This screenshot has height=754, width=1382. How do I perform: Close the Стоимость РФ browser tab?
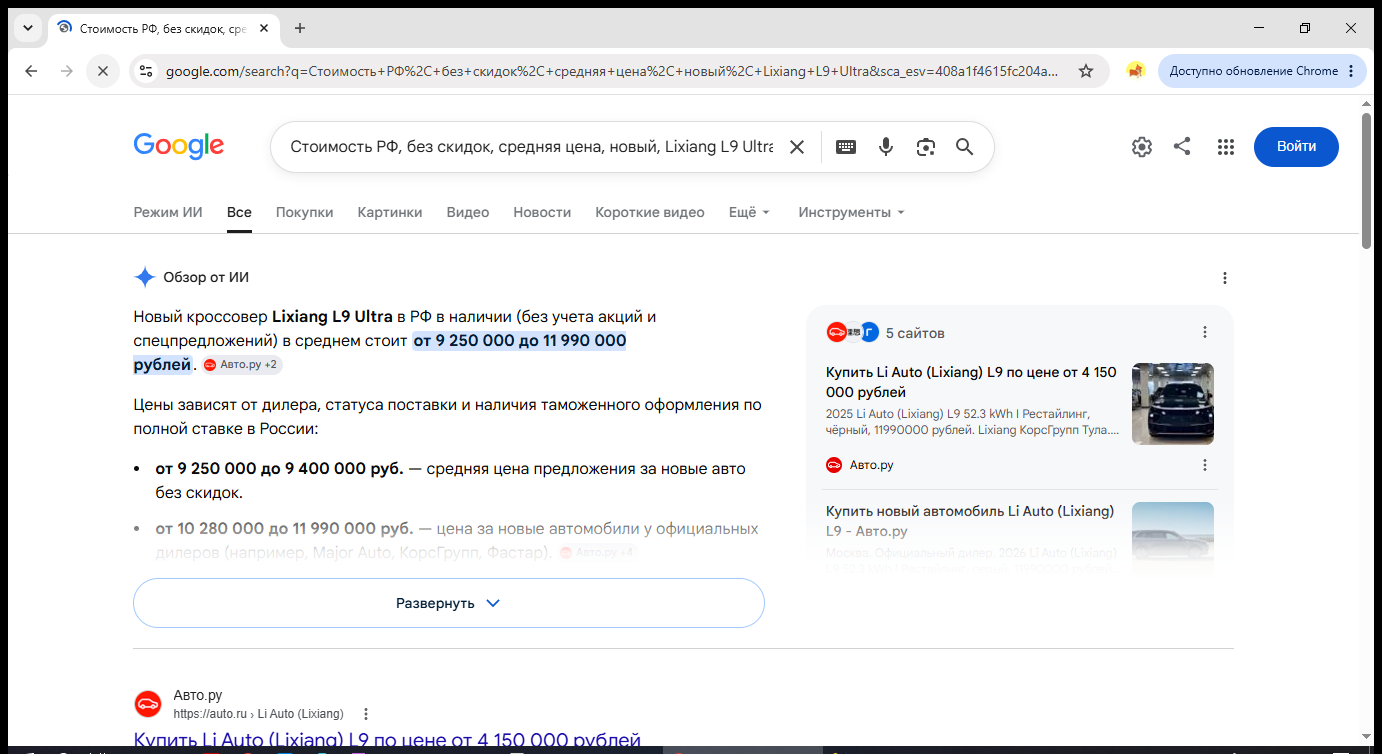(264, 28)
